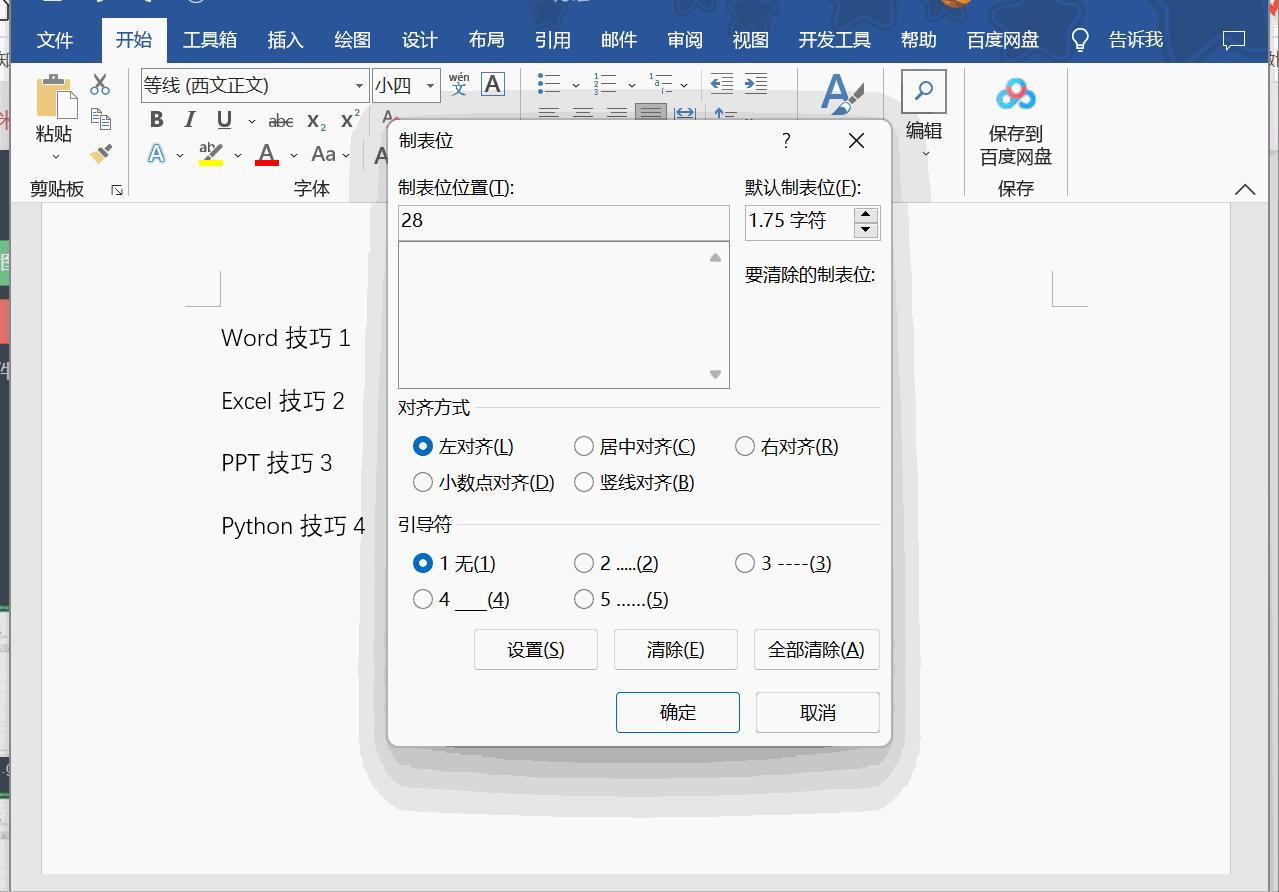Apply superscript formatting
The width and height of the screenshot is (1279, 892).
347,118
